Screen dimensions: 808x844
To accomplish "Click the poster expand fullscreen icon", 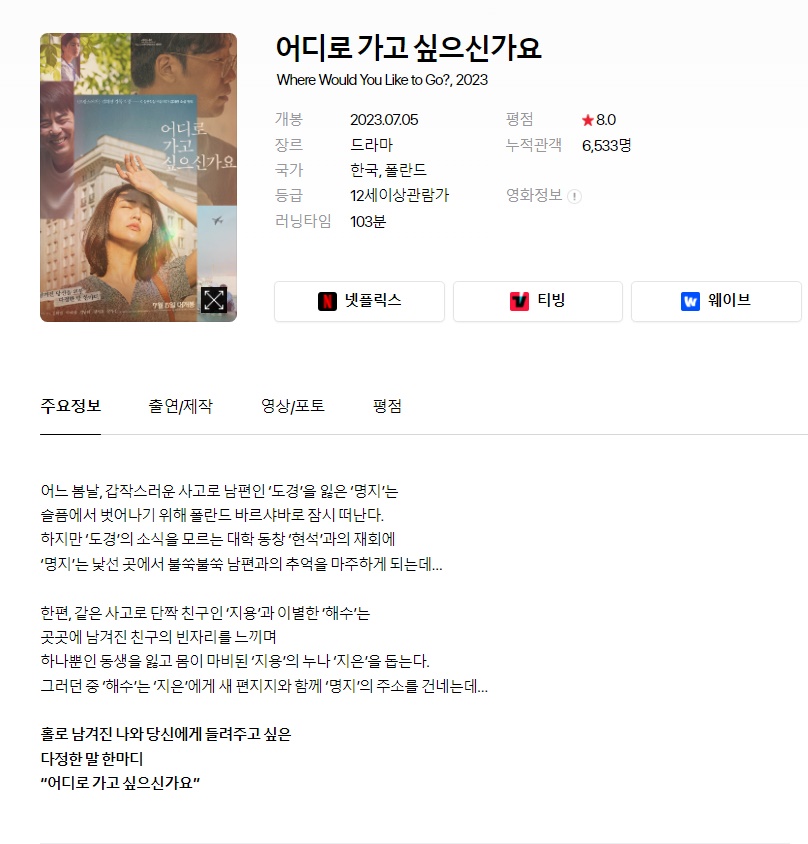I will point(214,300).
